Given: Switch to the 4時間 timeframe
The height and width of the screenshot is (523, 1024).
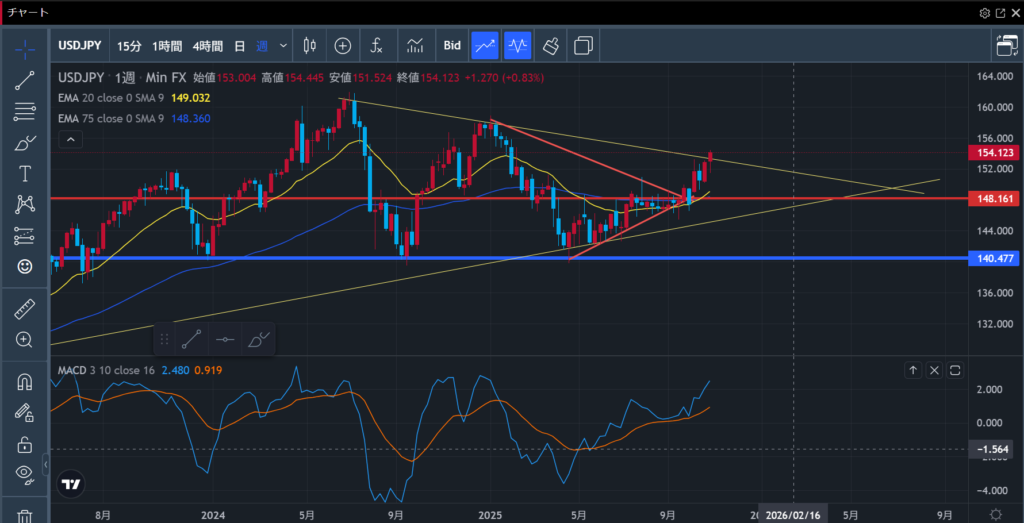Looking at the screenshot, I should [207, 45].
